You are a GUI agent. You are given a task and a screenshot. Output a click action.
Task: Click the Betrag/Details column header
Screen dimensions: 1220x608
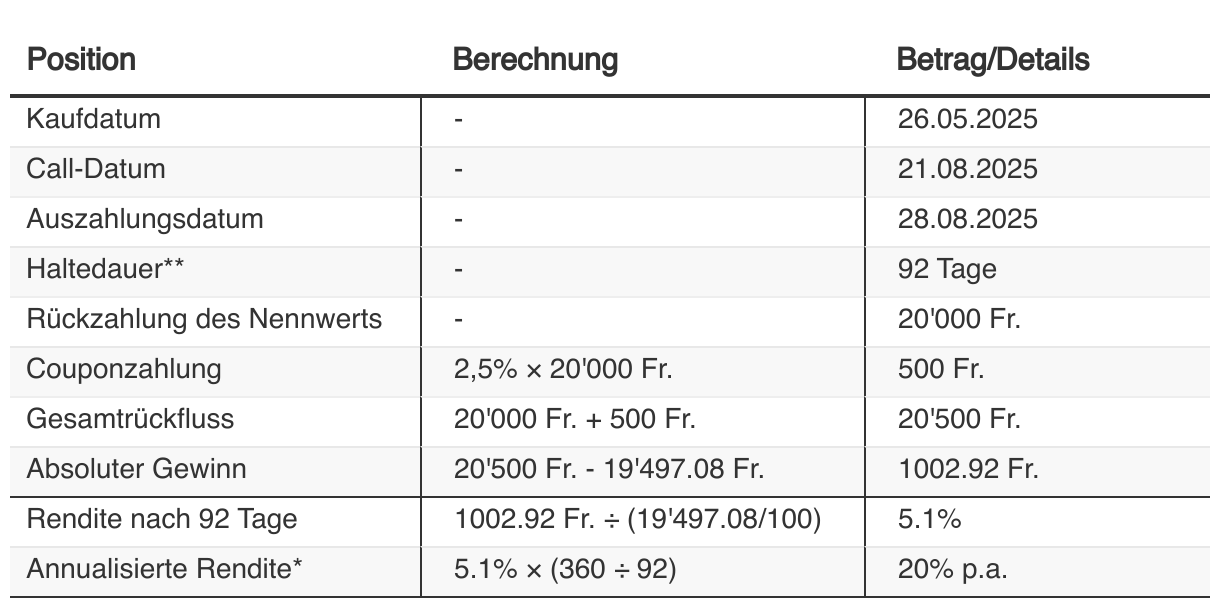(992, 60)
